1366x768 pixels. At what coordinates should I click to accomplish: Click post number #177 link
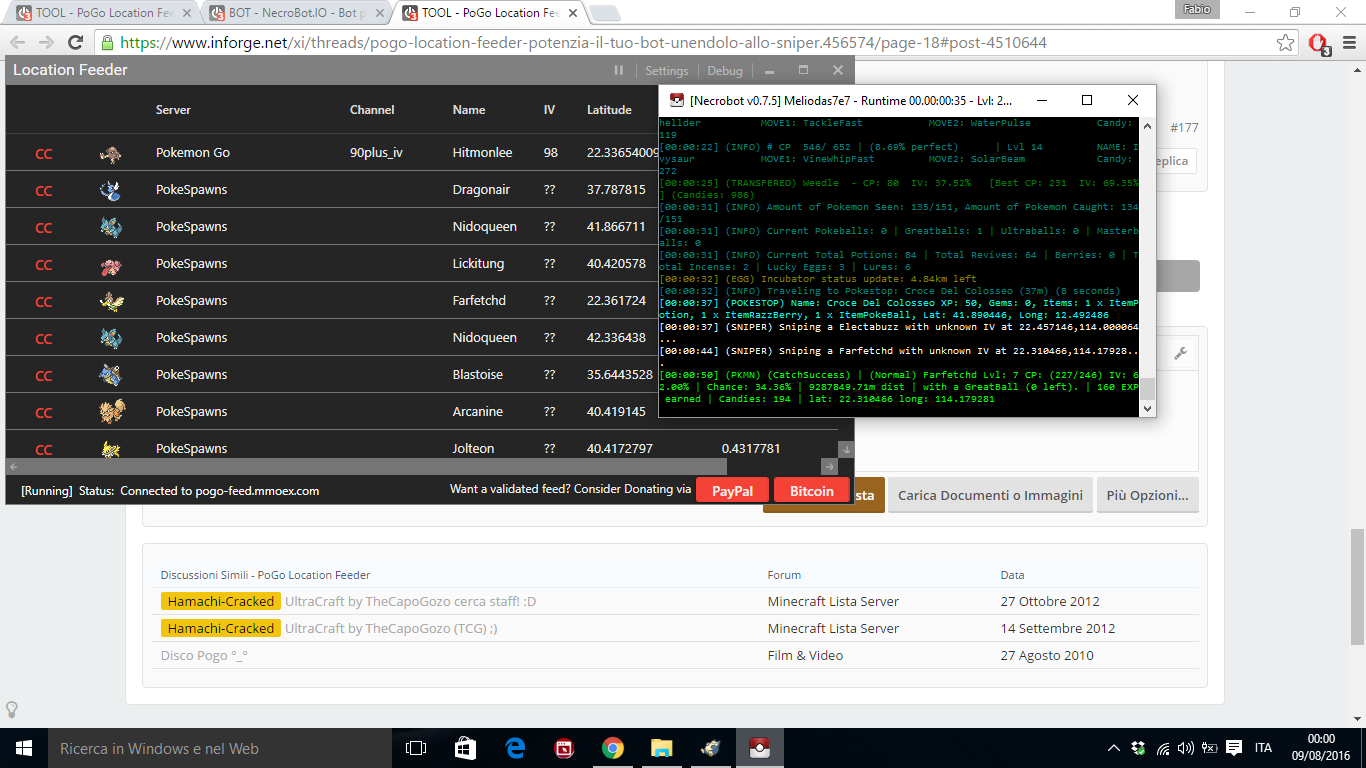(x=1184, y=127)
